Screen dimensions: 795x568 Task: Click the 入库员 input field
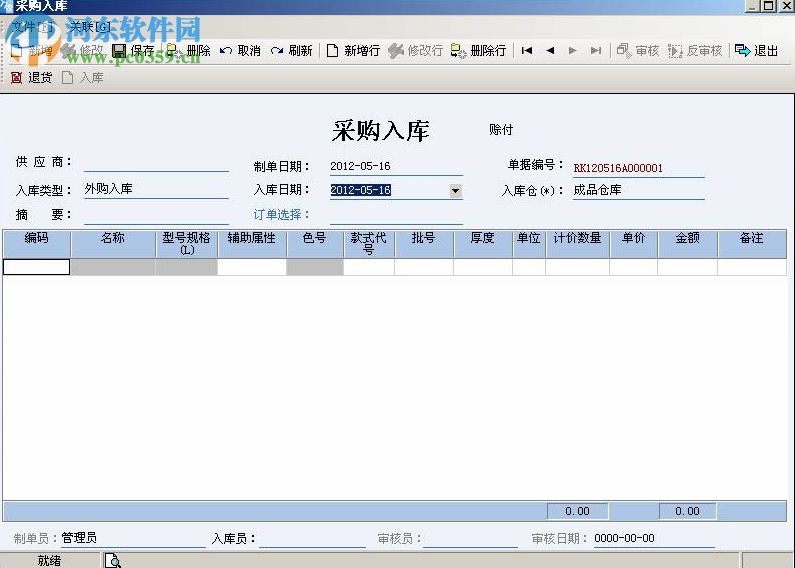click(312, 539)
